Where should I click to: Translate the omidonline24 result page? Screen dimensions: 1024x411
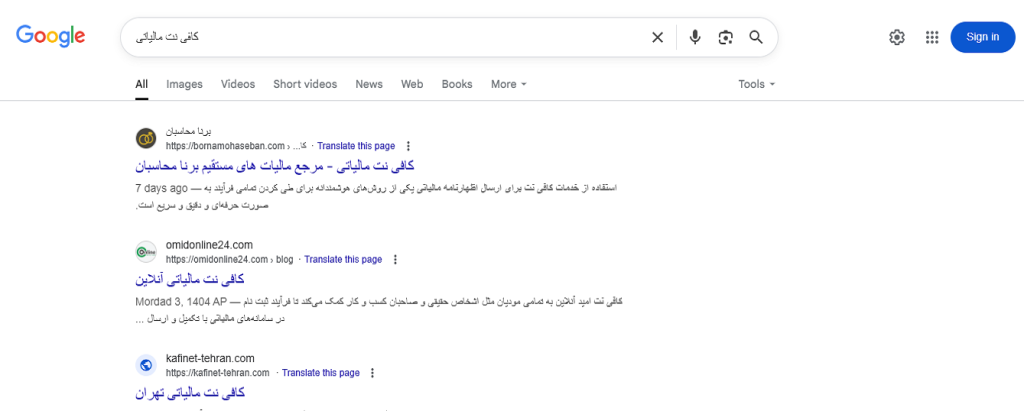(343, 259)
